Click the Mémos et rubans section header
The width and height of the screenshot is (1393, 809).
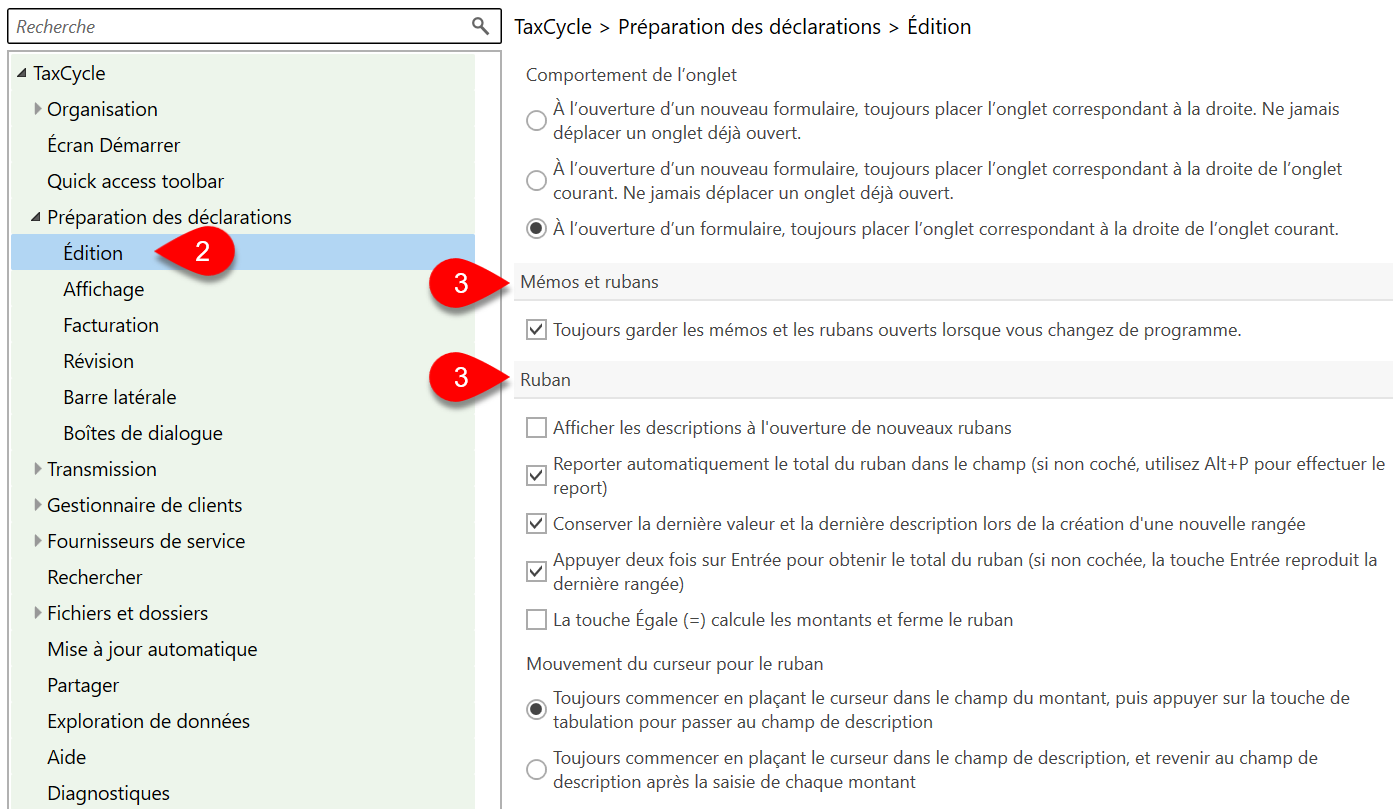pyautogui.click(x=953, y=282)
